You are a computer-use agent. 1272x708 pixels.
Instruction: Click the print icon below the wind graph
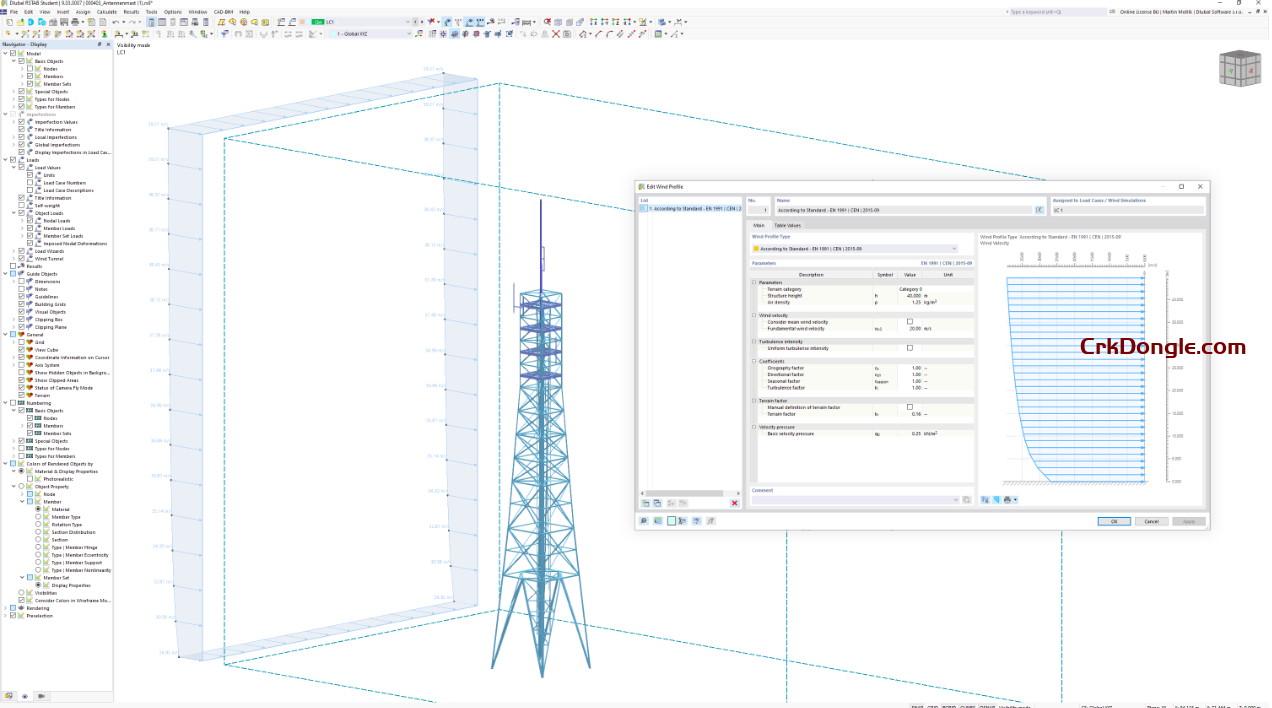point(1009,499)
